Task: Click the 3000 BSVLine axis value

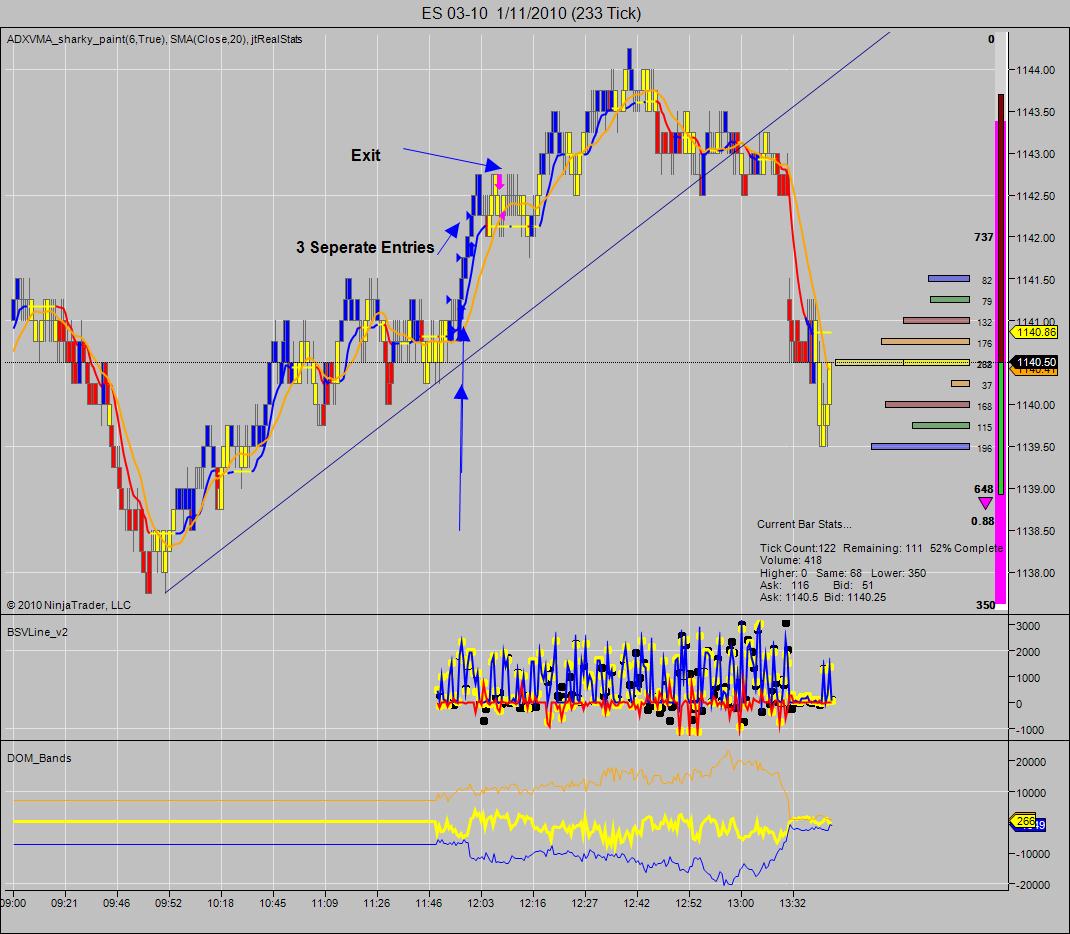Action: point(1028,626)
